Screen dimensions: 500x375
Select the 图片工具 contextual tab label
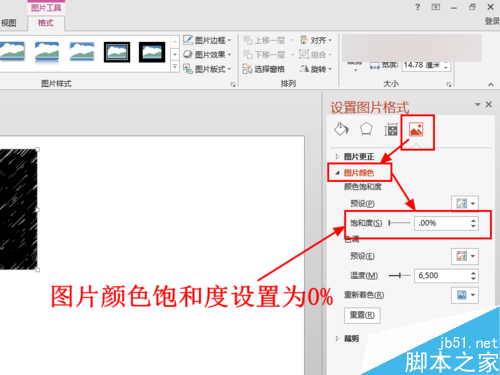click(46, 7)
